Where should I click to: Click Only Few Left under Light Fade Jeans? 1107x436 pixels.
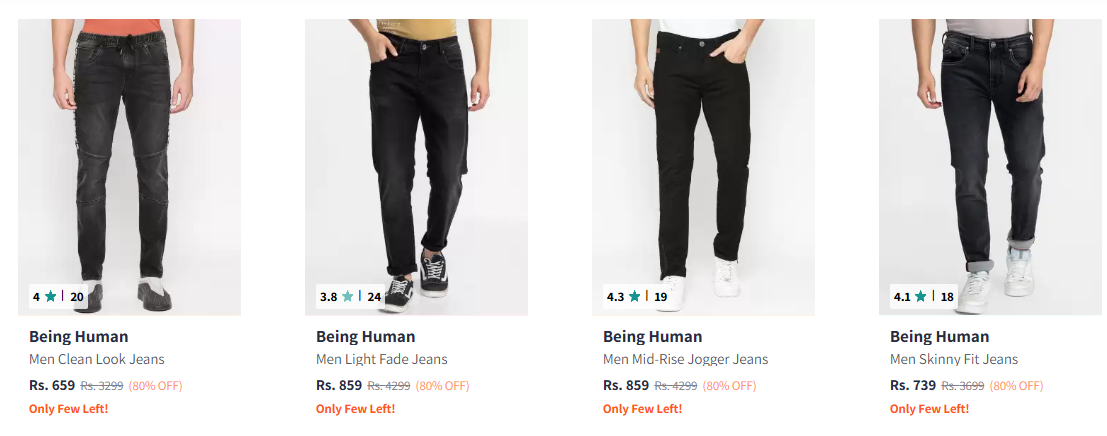pos(355,408)
